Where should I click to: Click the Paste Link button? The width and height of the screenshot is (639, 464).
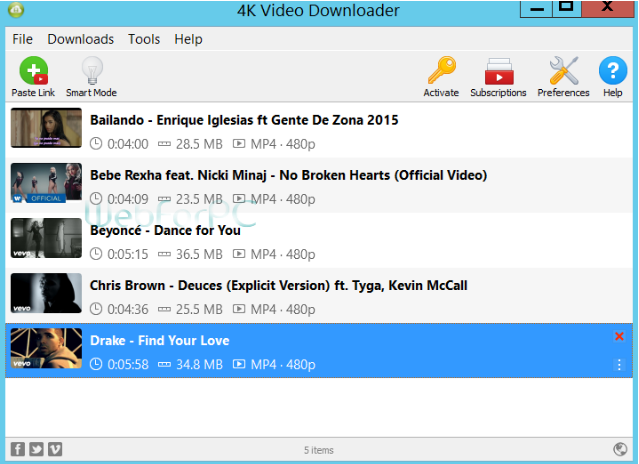pos(33,77)
